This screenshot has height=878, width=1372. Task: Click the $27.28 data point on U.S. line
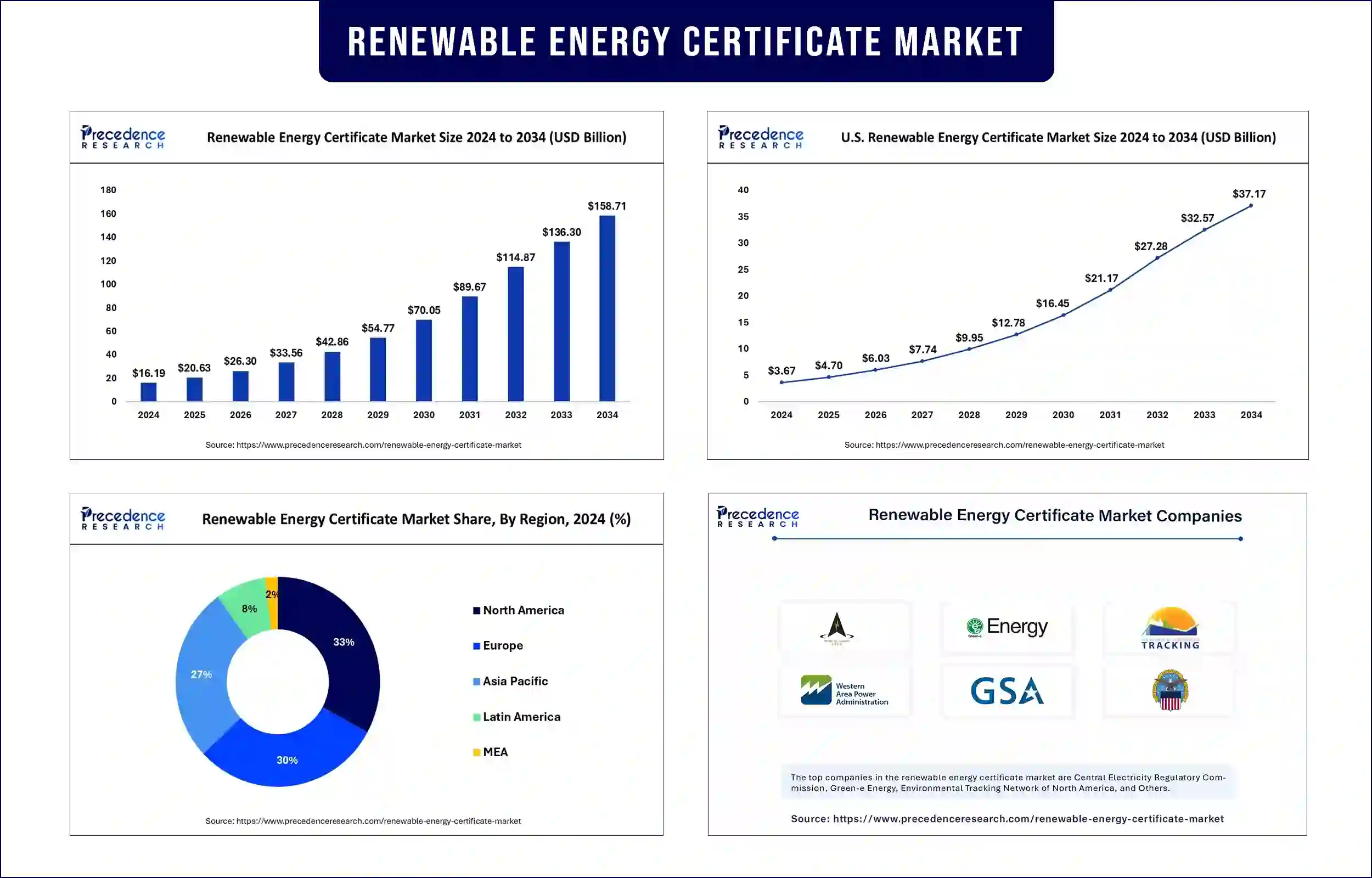coord(1157,258)
